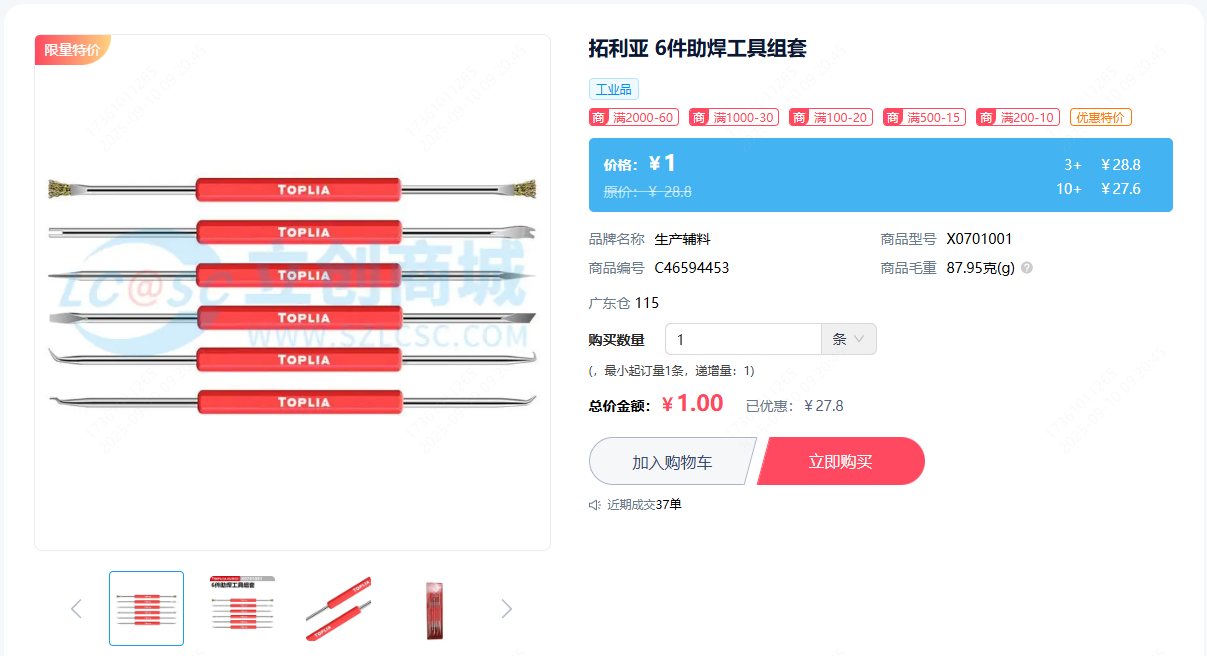1207x656 pixels.
Task: Click the 满500-15 coupon tag
Action: [x=924, y=117]
